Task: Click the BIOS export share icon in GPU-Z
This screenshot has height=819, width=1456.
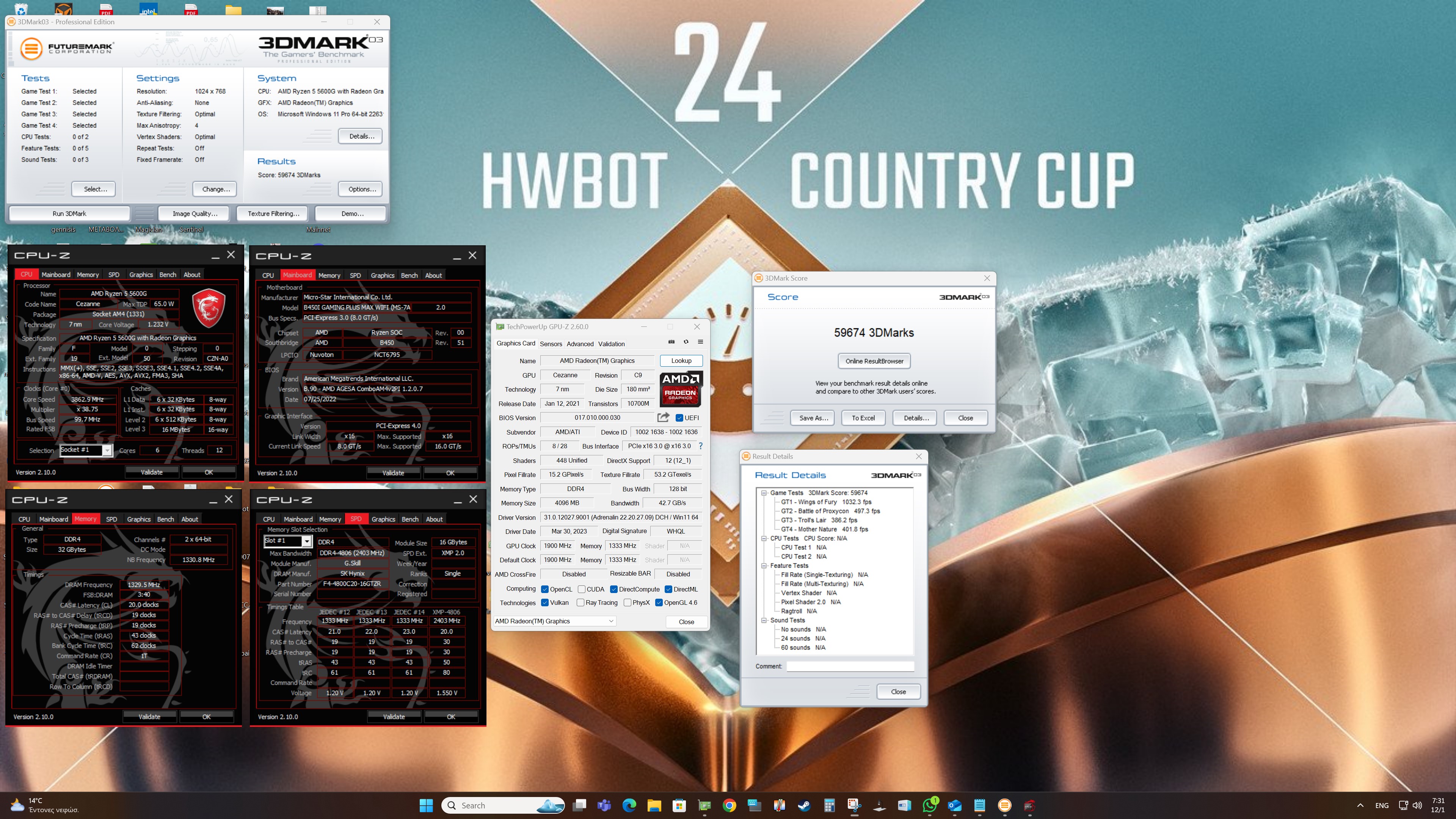Action: tap(664, 417)
